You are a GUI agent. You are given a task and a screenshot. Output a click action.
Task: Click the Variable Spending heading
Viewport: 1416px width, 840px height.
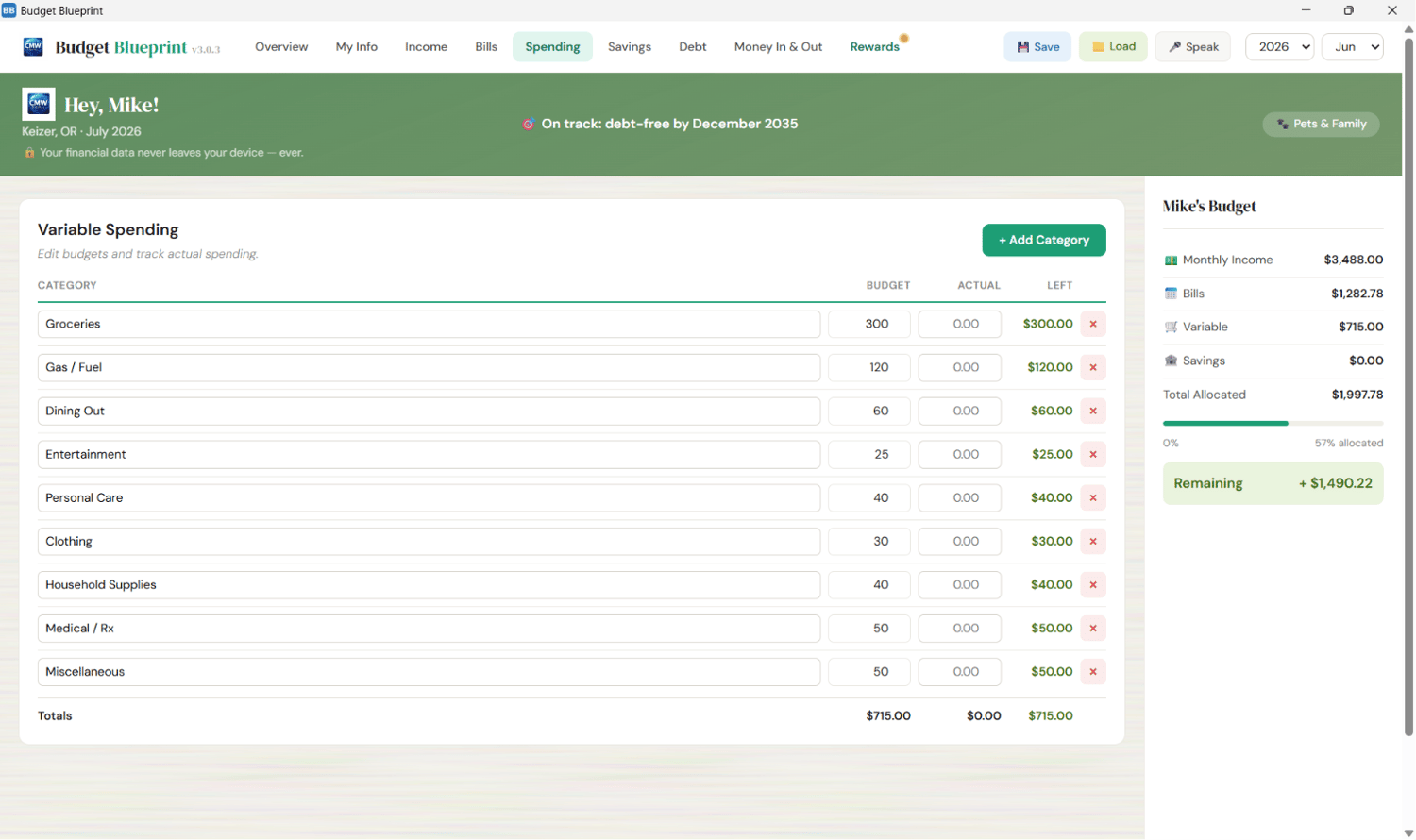(108, 229)
